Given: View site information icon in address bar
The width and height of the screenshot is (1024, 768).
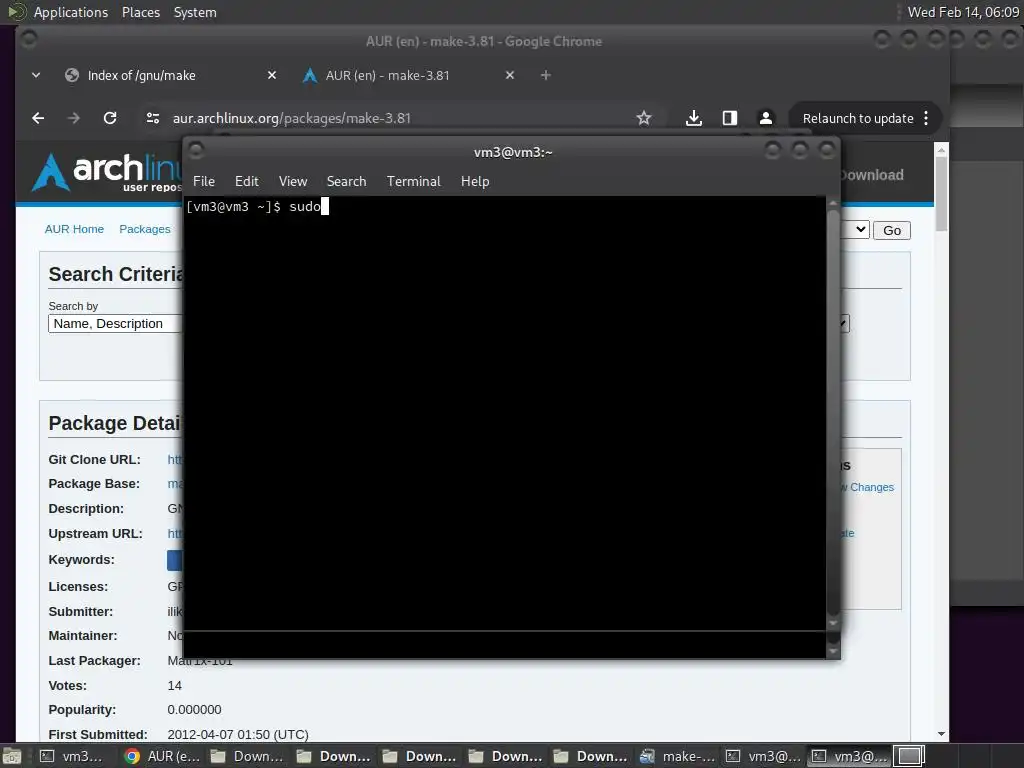Looking at the screenshot, I should coord(153,118).
